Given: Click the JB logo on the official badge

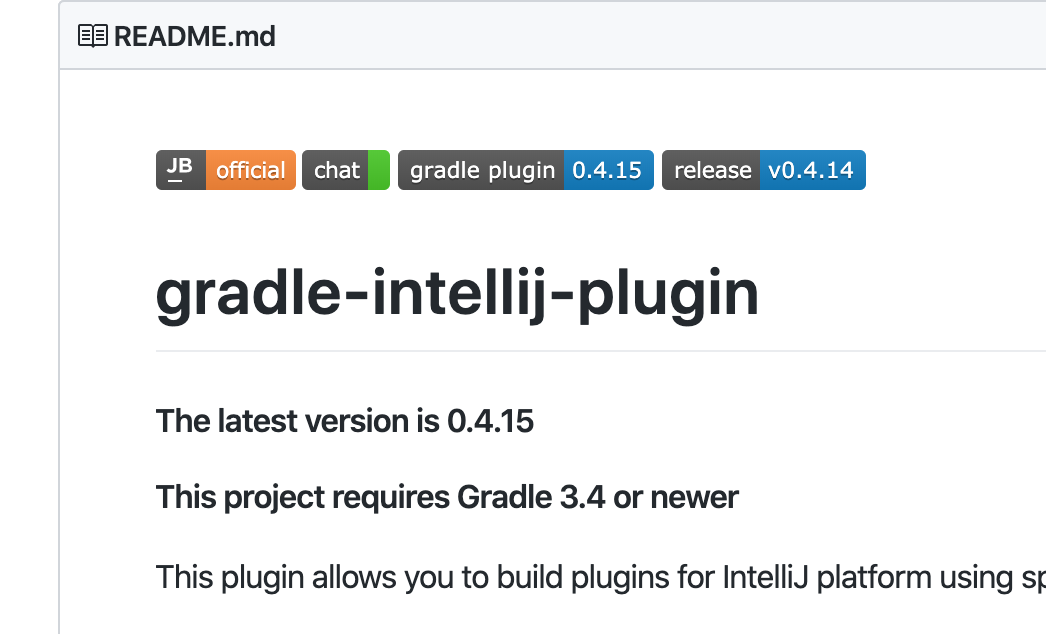Looking at the screenshot, I should coord(179,169).
